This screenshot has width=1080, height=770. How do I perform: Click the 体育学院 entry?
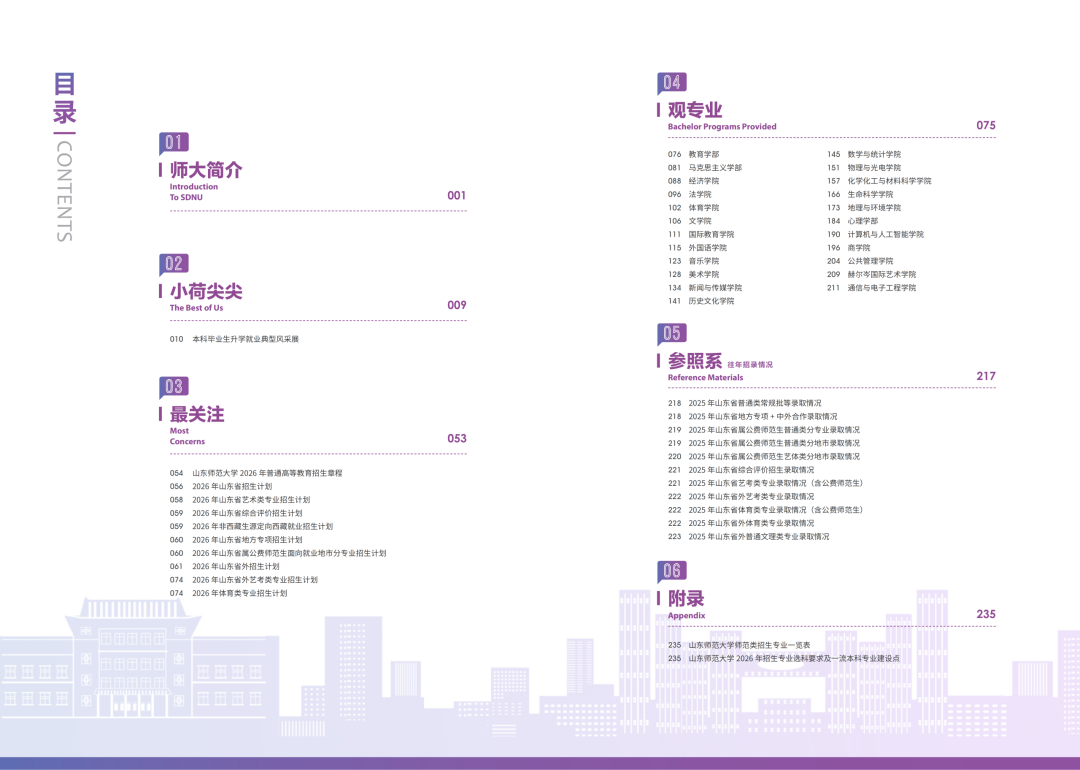pyautogui.click(x=694, y=207)
